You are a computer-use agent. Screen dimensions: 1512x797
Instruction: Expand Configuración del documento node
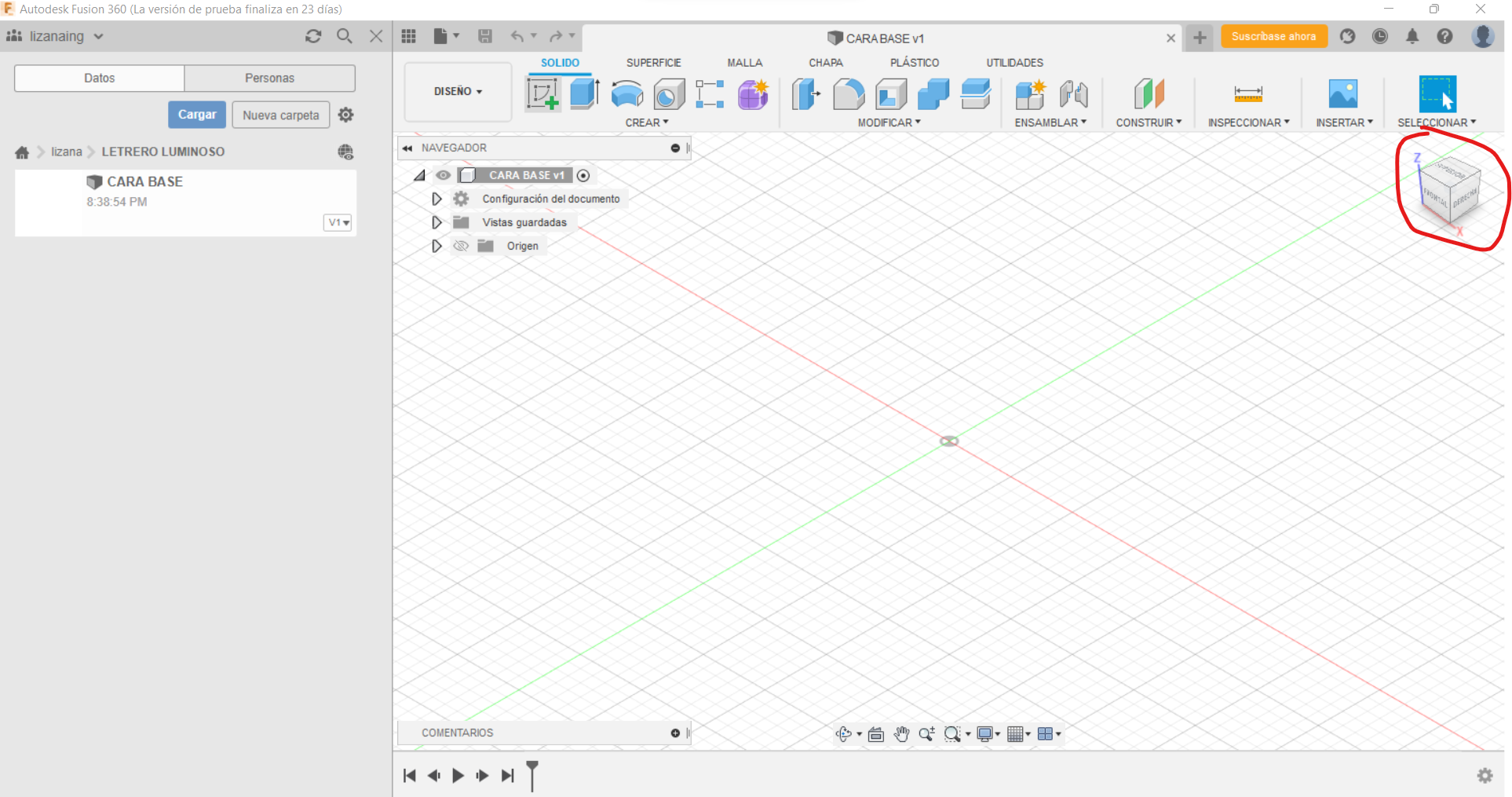pyautogui.click(x=436, y=199)
